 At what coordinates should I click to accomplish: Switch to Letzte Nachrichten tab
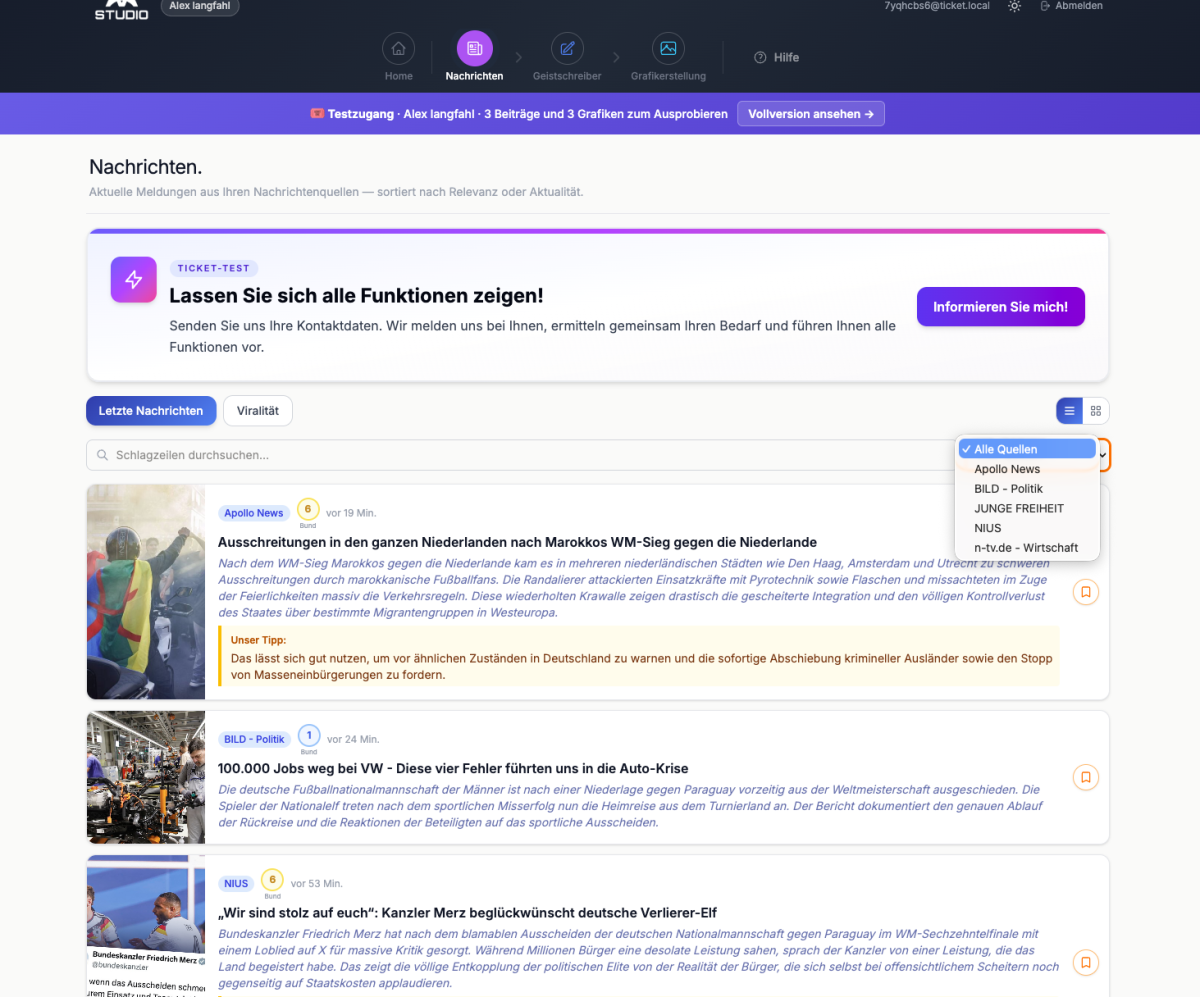[x=151, y=411]
